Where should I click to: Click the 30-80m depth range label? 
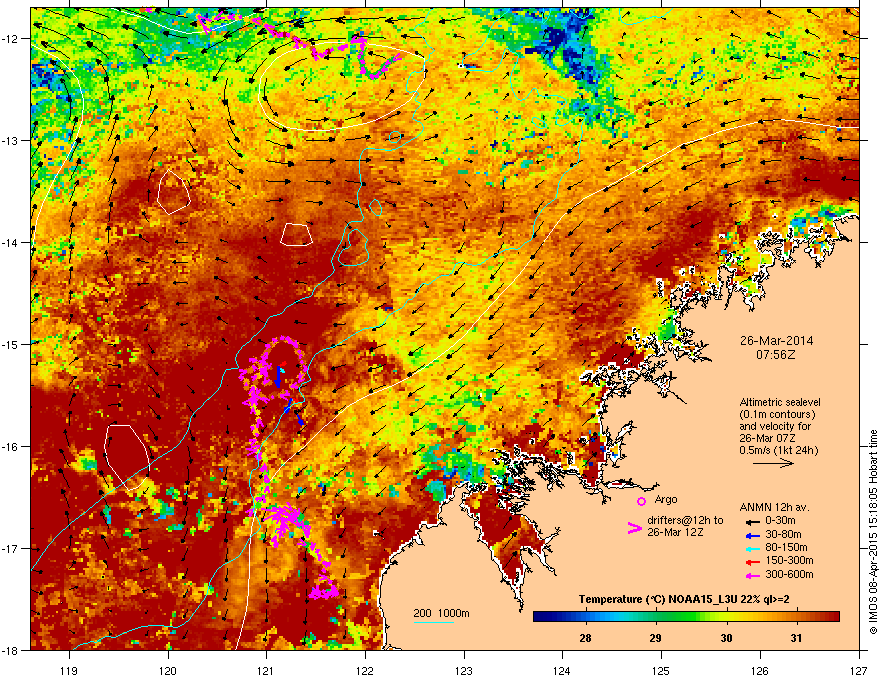tap(783, 534)
